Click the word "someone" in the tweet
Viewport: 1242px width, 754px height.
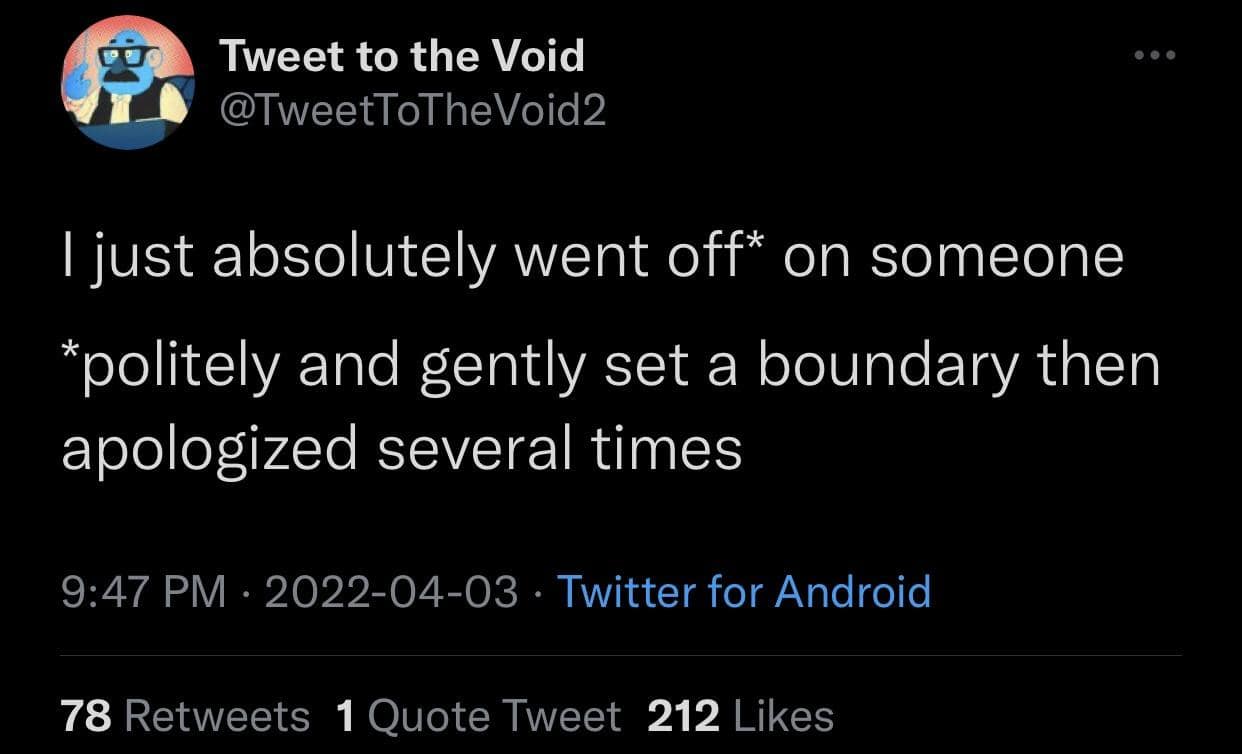tap(996, 257)
